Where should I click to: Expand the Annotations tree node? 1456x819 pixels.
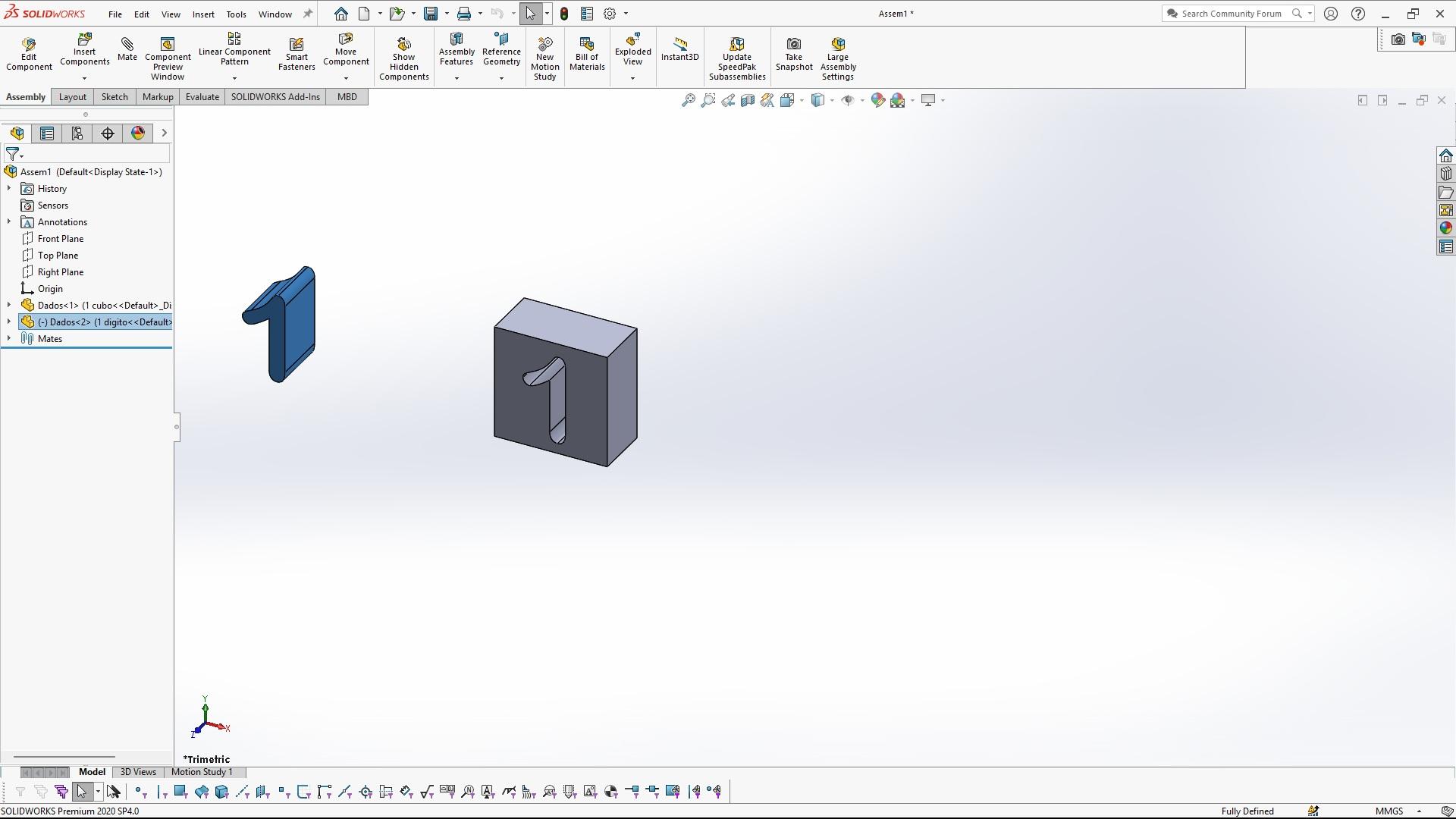9,221
